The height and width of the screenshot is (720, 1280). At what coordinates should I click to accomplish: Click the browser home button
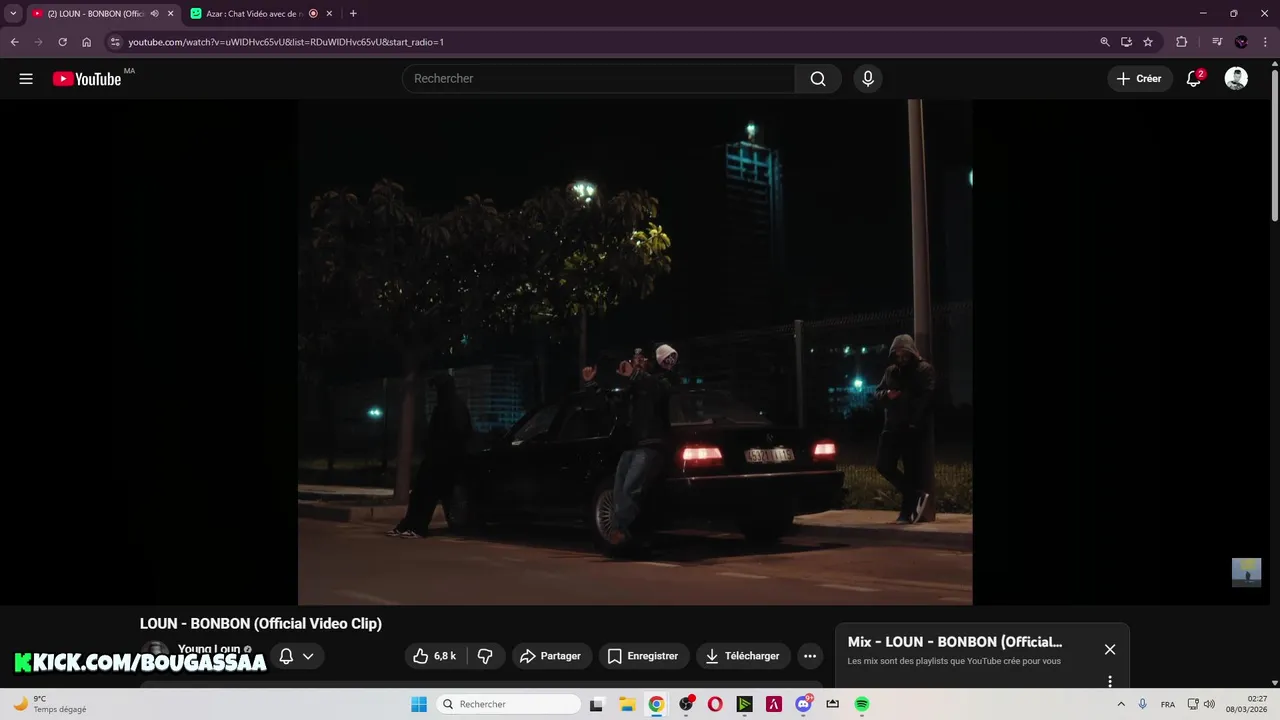tap(87, 42)
